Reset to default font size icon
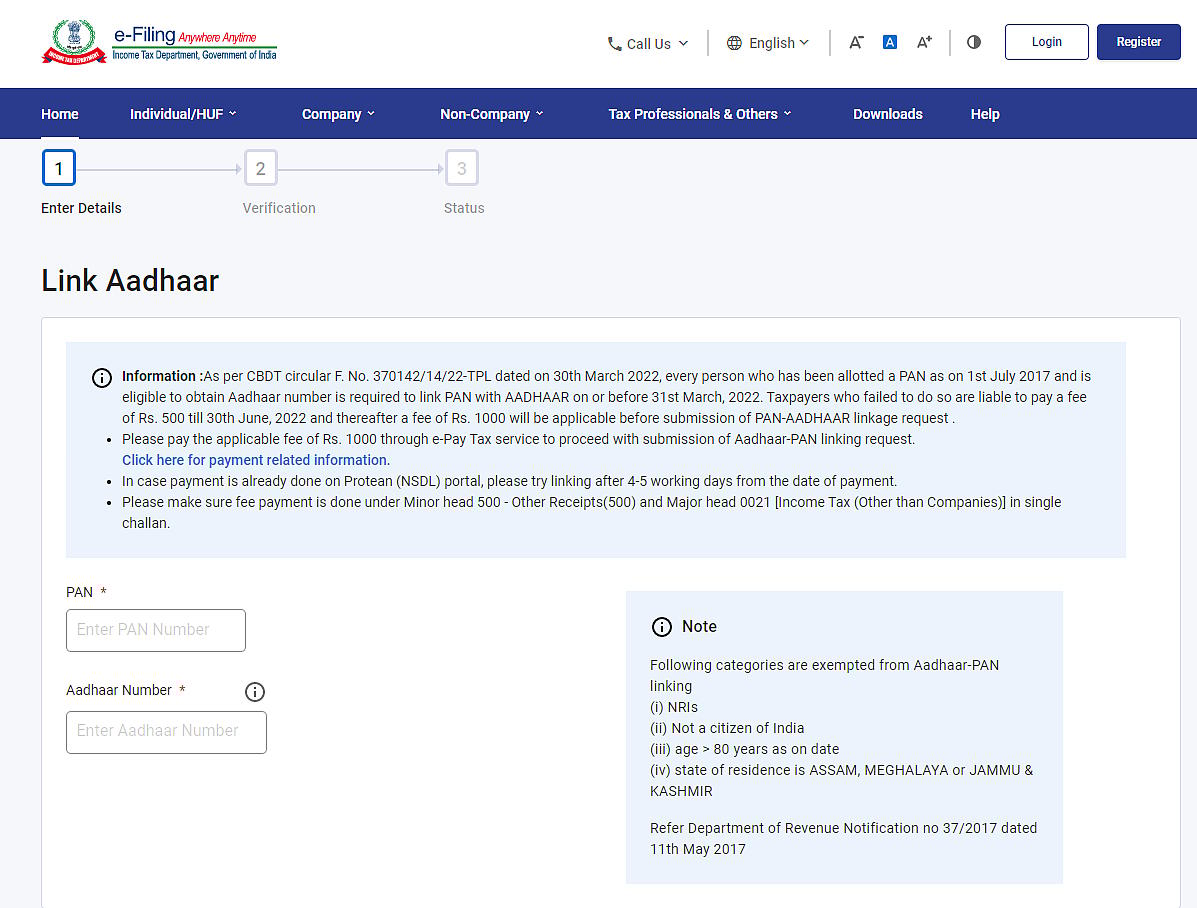The width and height of the screenshot is (1197, 908). pos(890,42)
